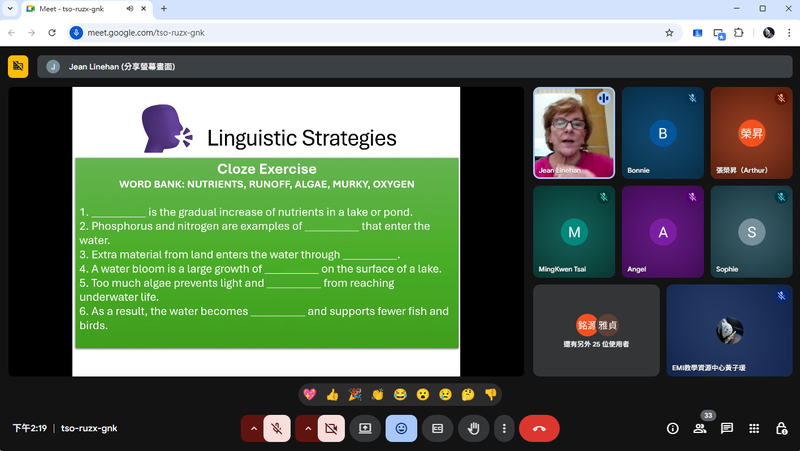Image resolution: width=800 pixels, height=451 pixels.
Task: Send the pink heart emoji reaction
Action: 309,394
